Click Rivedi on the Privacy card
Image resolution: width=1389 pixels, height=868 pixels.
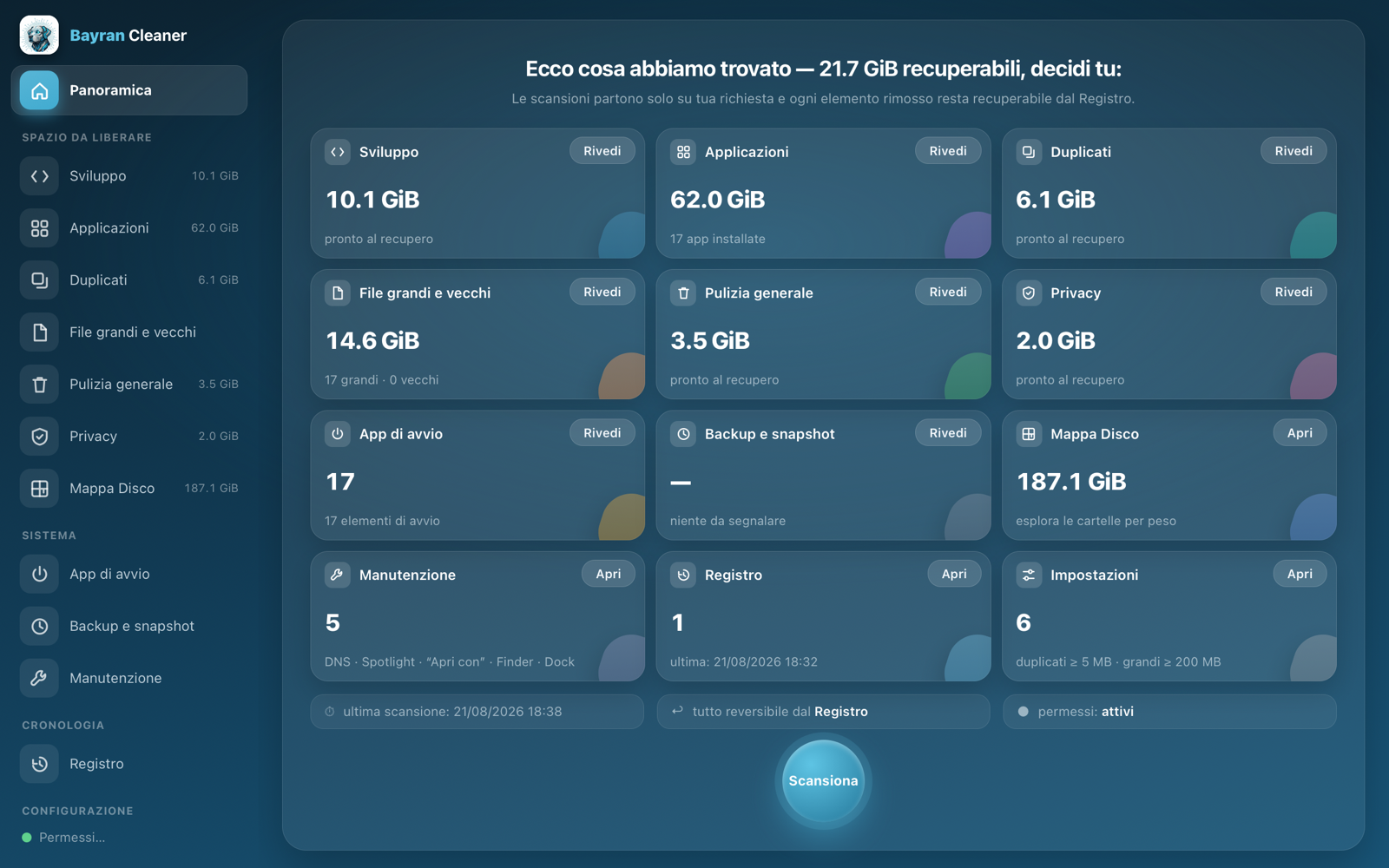click(x=1294, y=293)
